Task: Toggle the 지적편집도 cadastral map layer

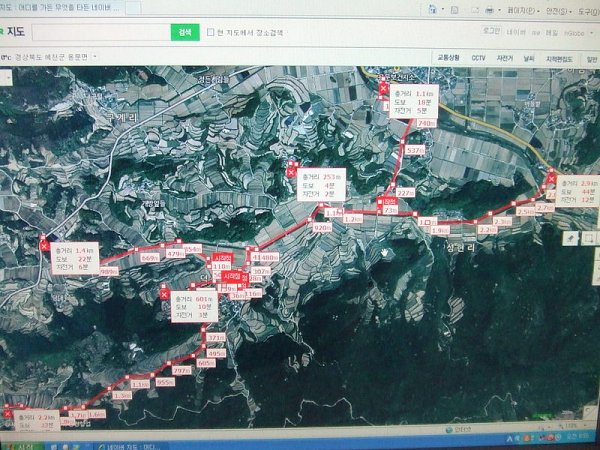Action: pyautogui.click(x=559, y=59)
